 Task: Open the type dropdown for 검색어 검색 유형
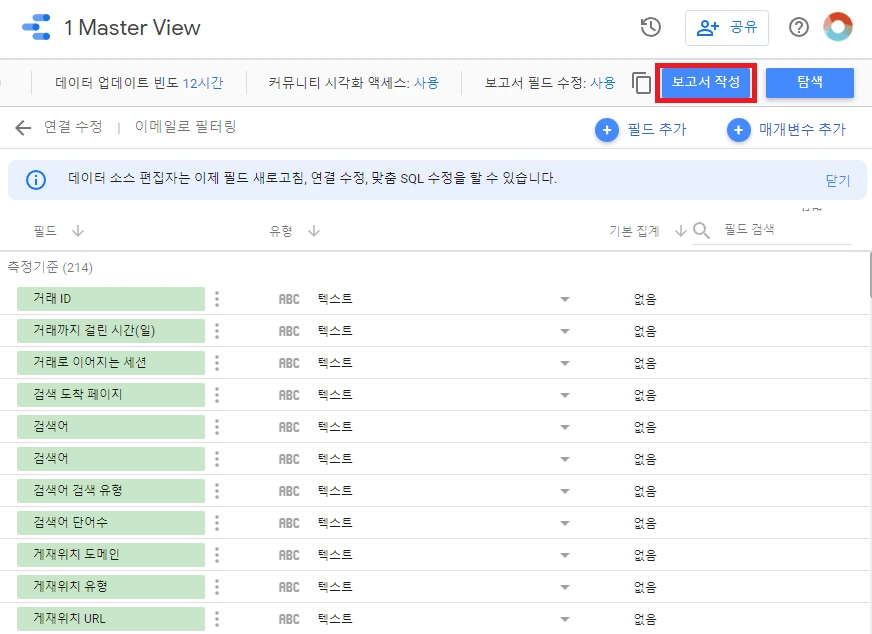pos(564,490)
